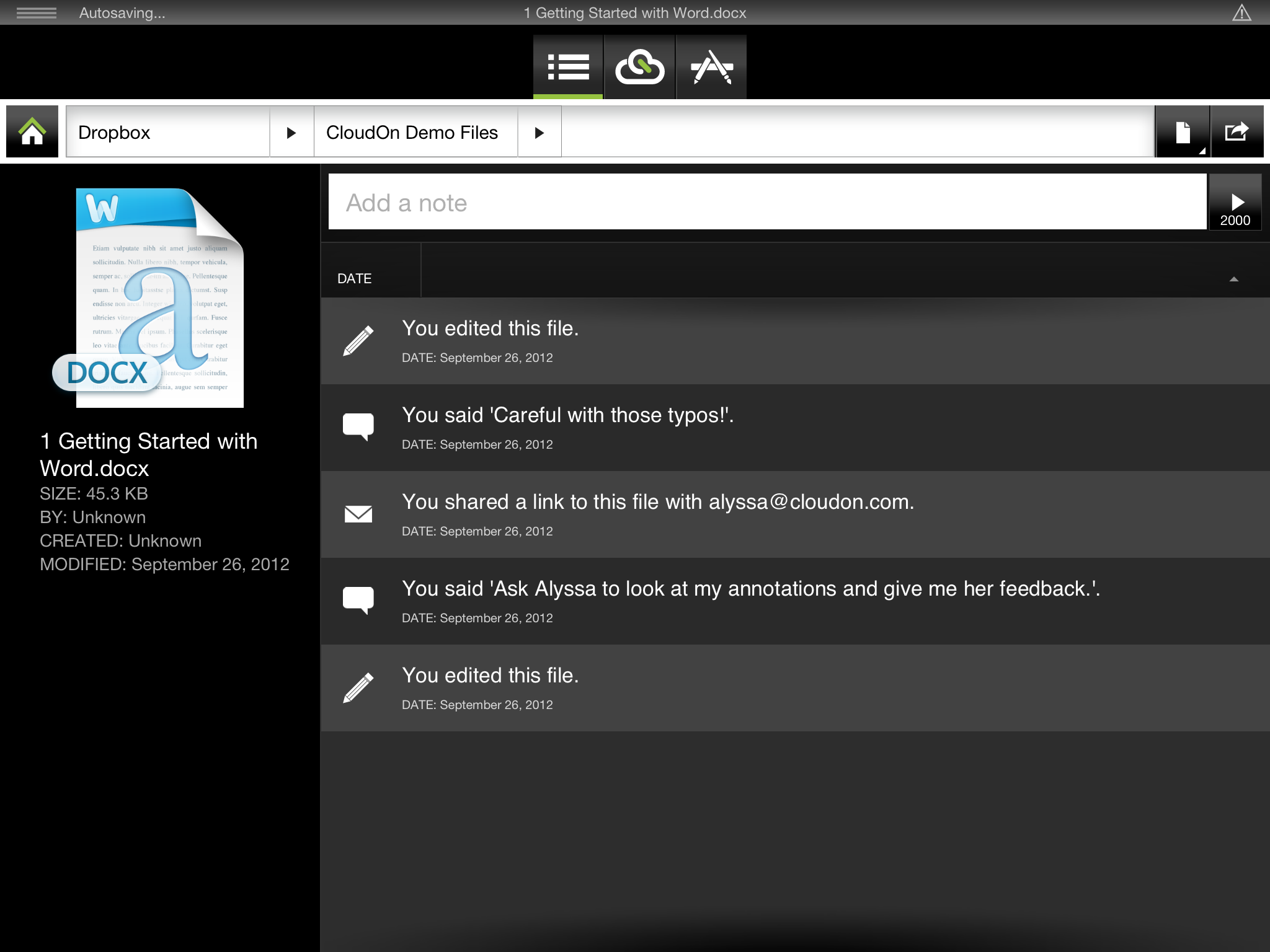Click the envelope icon on the shared-link entry
1270x952 pixels.
(358, 514)
